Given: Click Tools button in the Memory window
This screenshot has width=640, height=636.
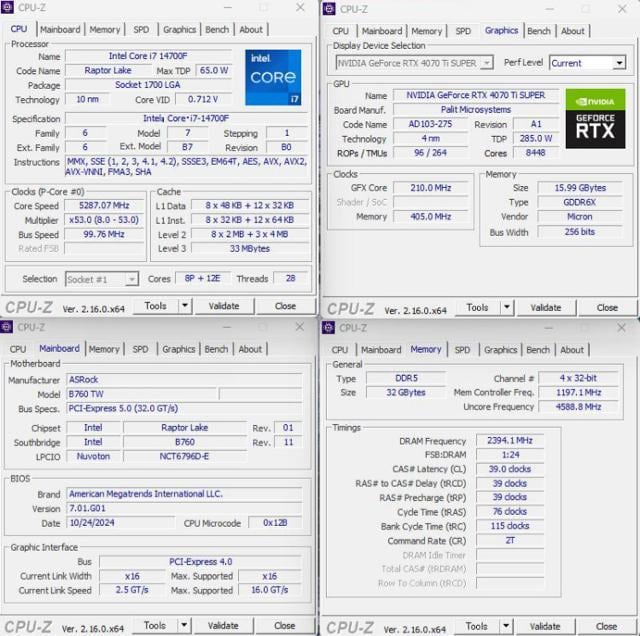Looking at the screenshot, I should click(x=477, y=626).
